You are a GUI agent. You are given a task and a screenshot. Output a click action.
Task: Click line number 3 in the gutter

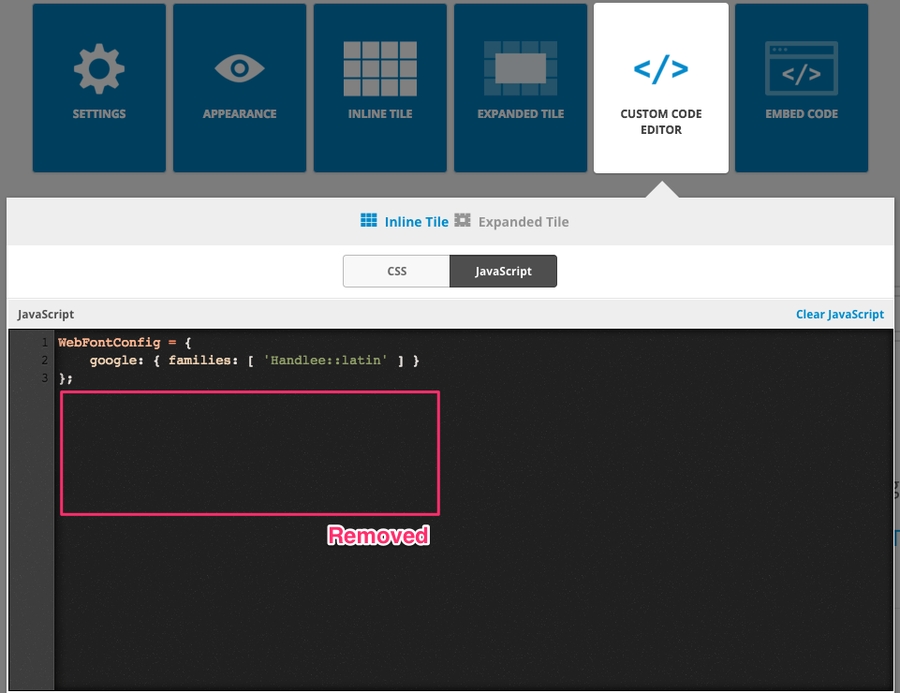(x=44, y=378)
